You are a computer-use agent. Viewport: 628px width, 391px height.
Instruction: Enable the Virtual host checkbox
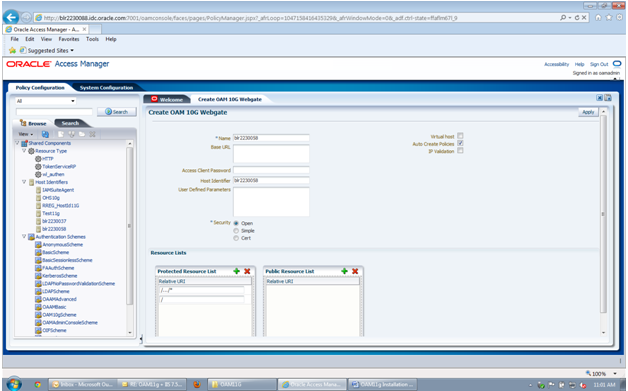(460, 136)
